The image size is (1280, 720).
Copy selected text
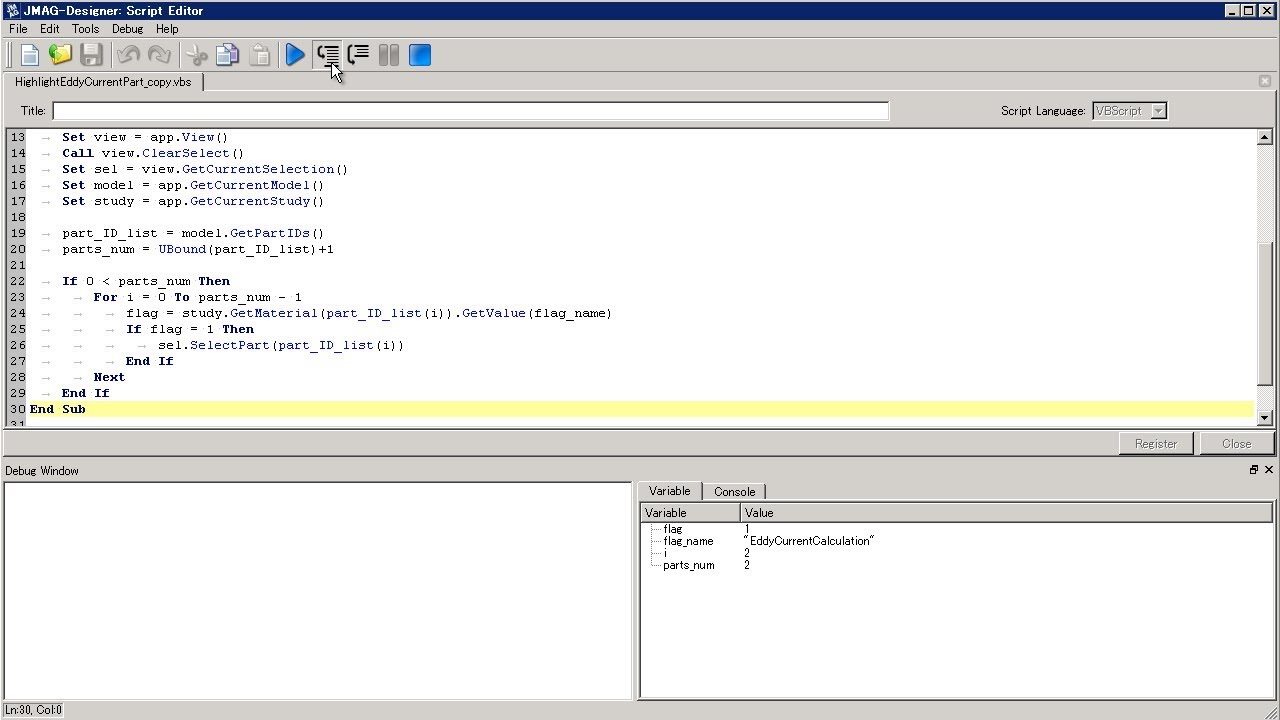[228, 55]
